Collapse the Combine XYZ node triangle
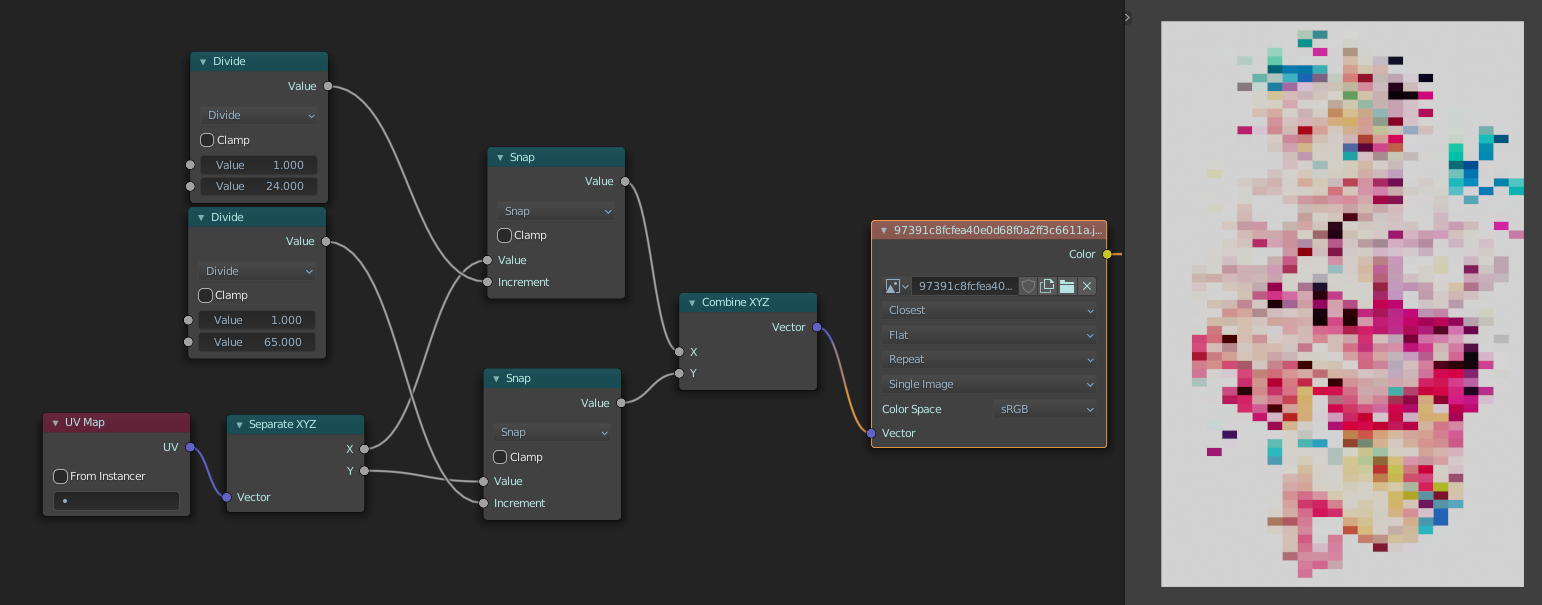This screenshot has width=1542, height=605. coord(692,303)
